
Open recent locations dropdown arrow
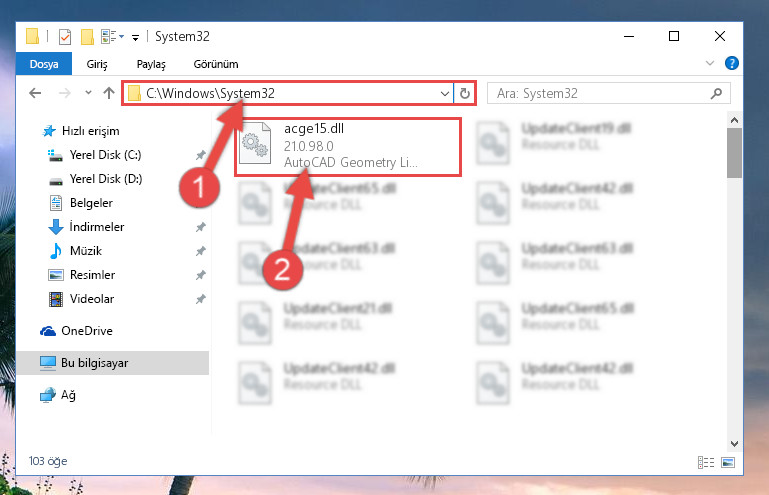pyautogui.click(x=88, y=92)
